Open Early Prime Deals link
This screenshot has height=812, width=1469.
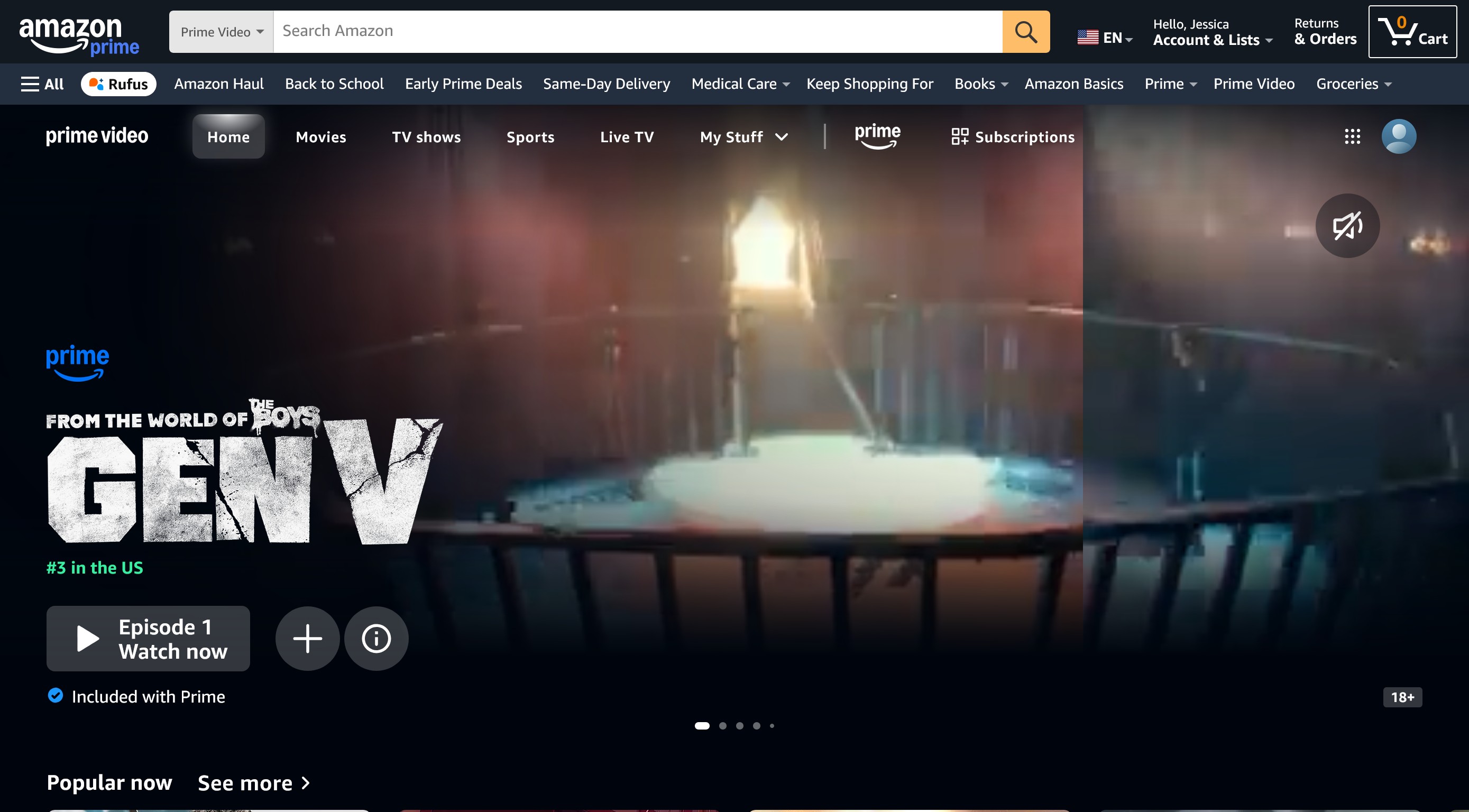463,84
